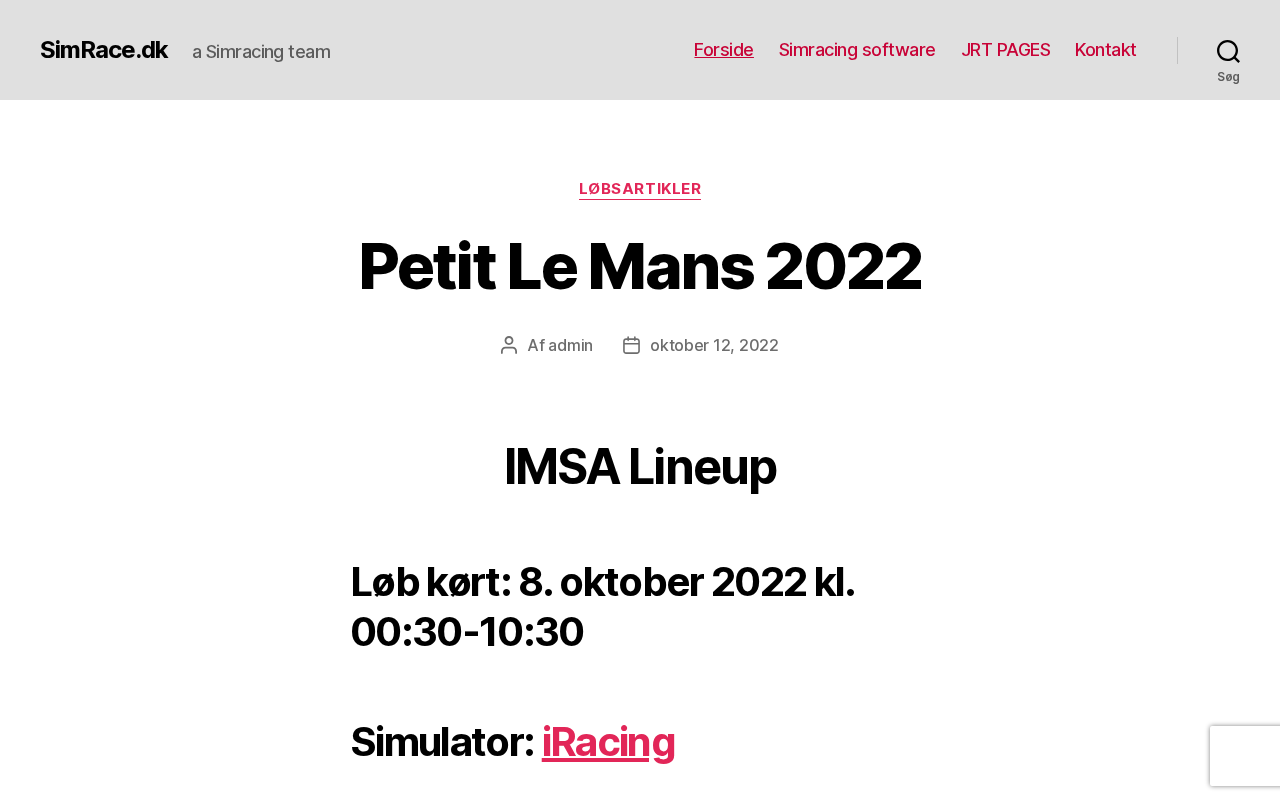The height and width of the screenshot is (800, 1280).
Task: Select the LØBSARTIKLER category link
Action: (640, 189)
